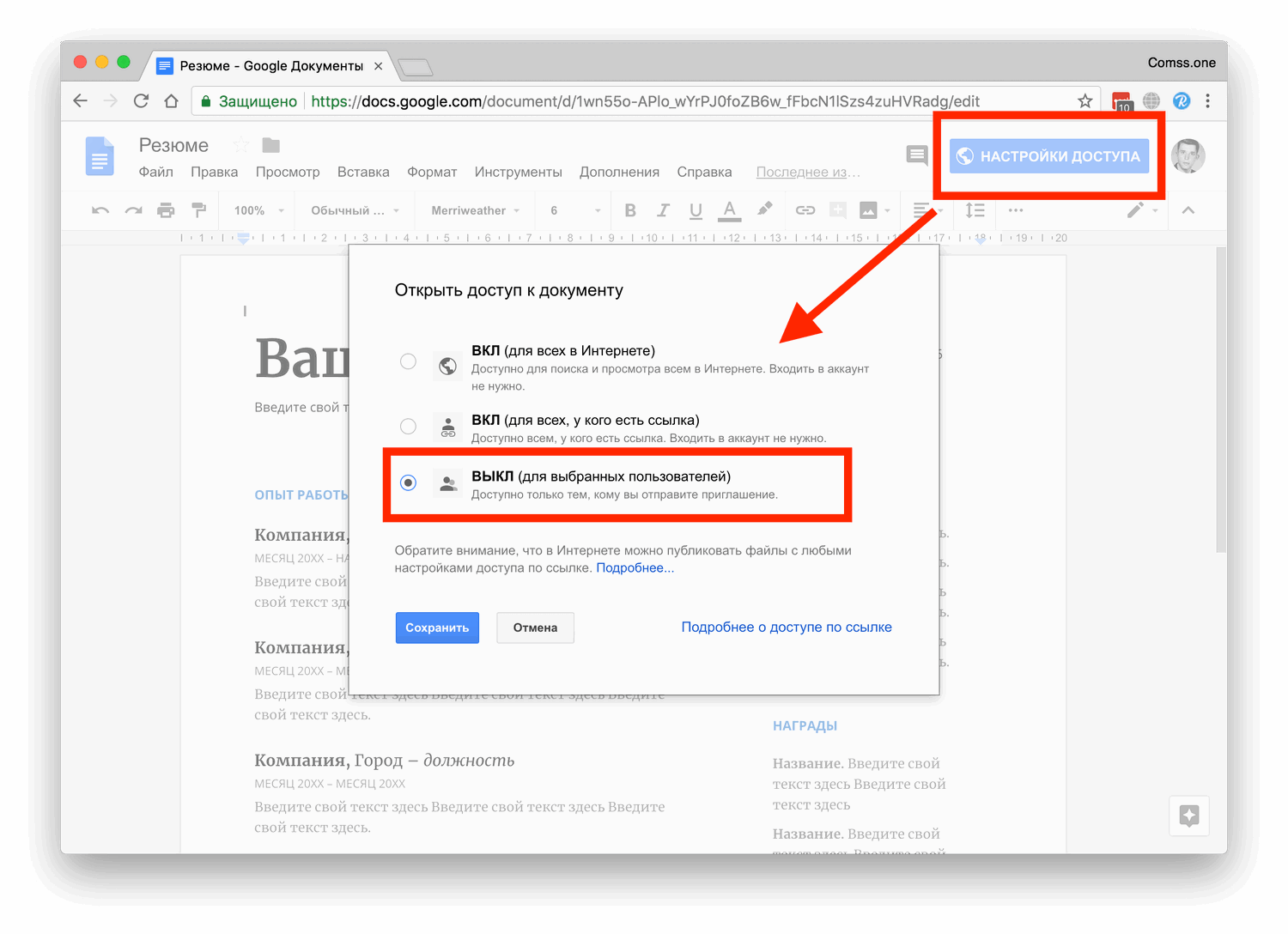
Task: Select the Paint format tool
Action: tap(199, 209)
